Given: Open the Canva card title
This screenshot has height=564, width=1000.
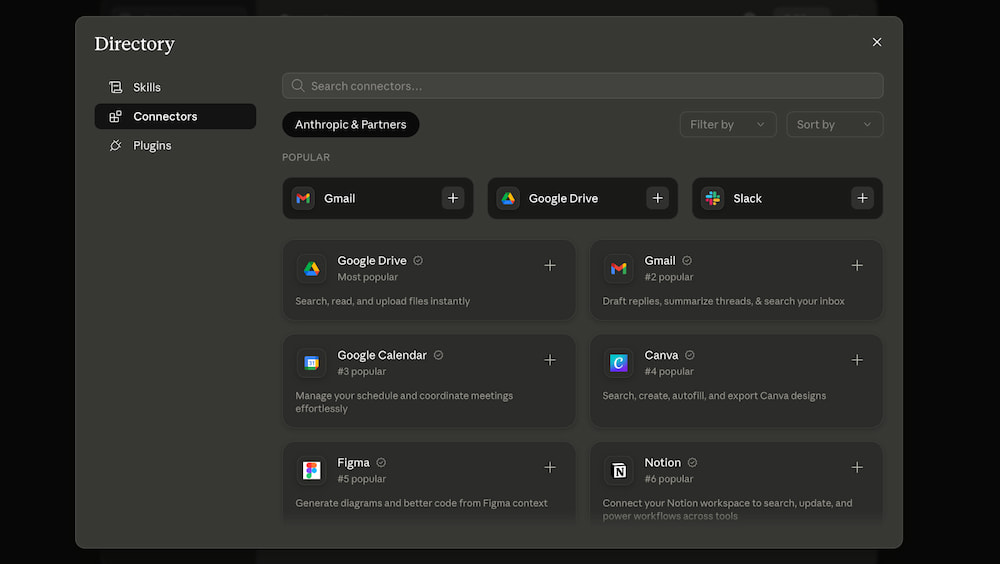Looking at the screenshot, I should point(661,355).
